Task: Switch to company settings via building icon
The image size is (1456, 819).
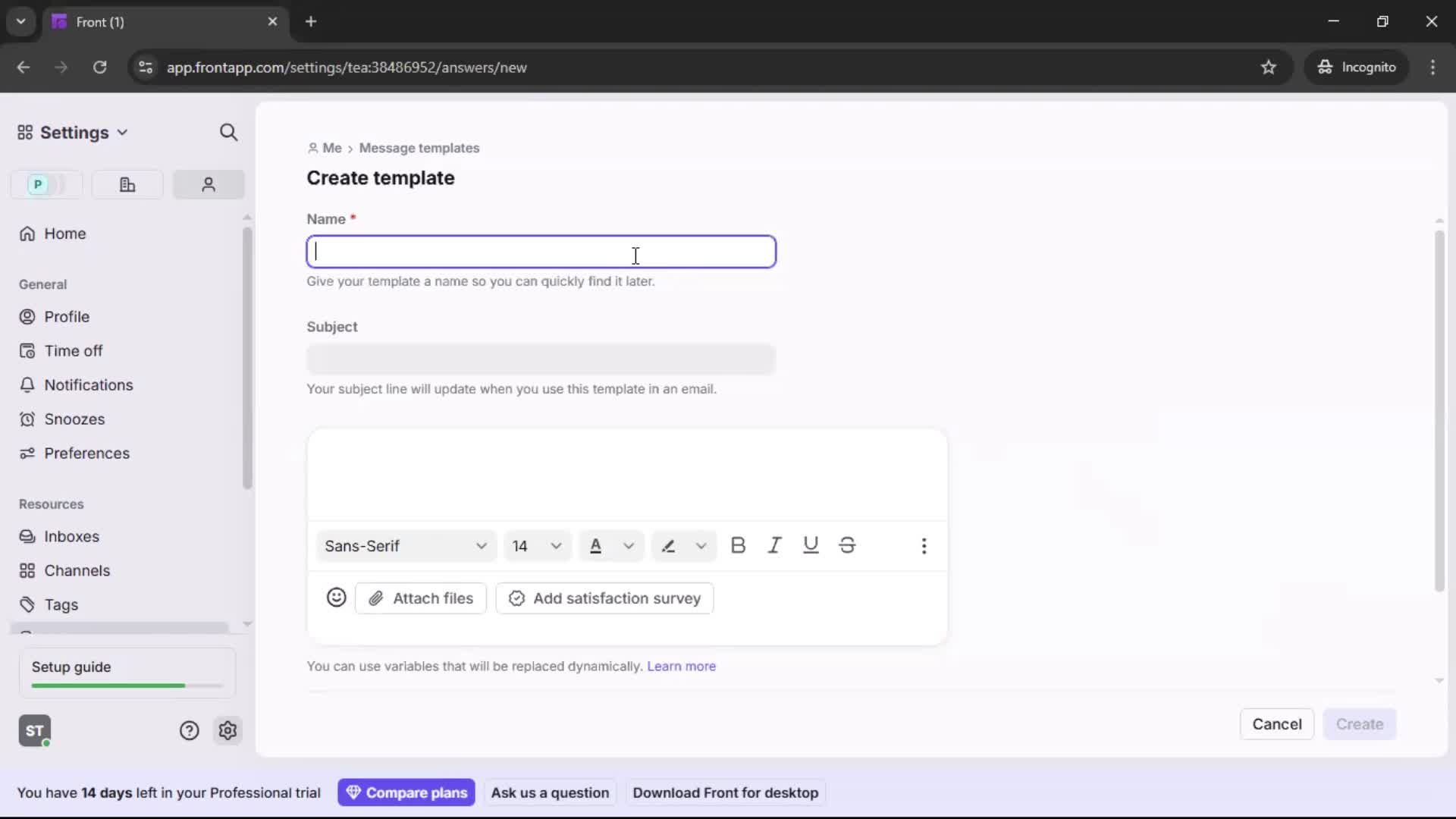Action: 127,184
